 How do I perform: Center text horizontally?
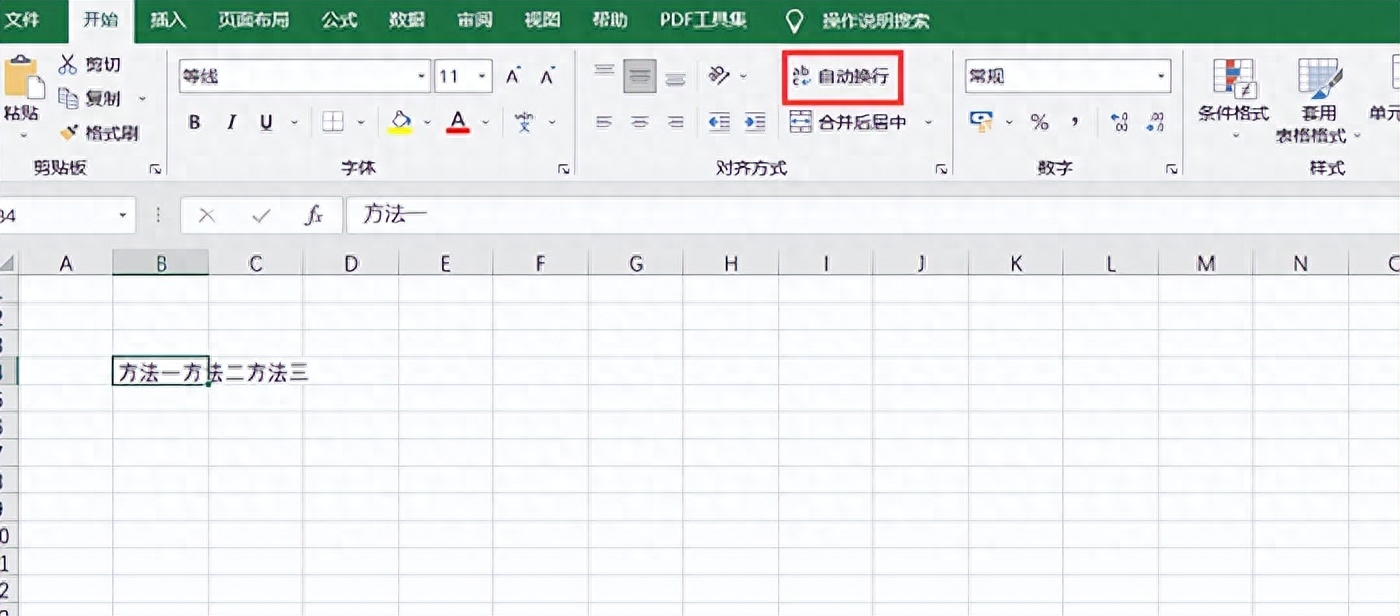pyautogui.click(x=640, y=122)
